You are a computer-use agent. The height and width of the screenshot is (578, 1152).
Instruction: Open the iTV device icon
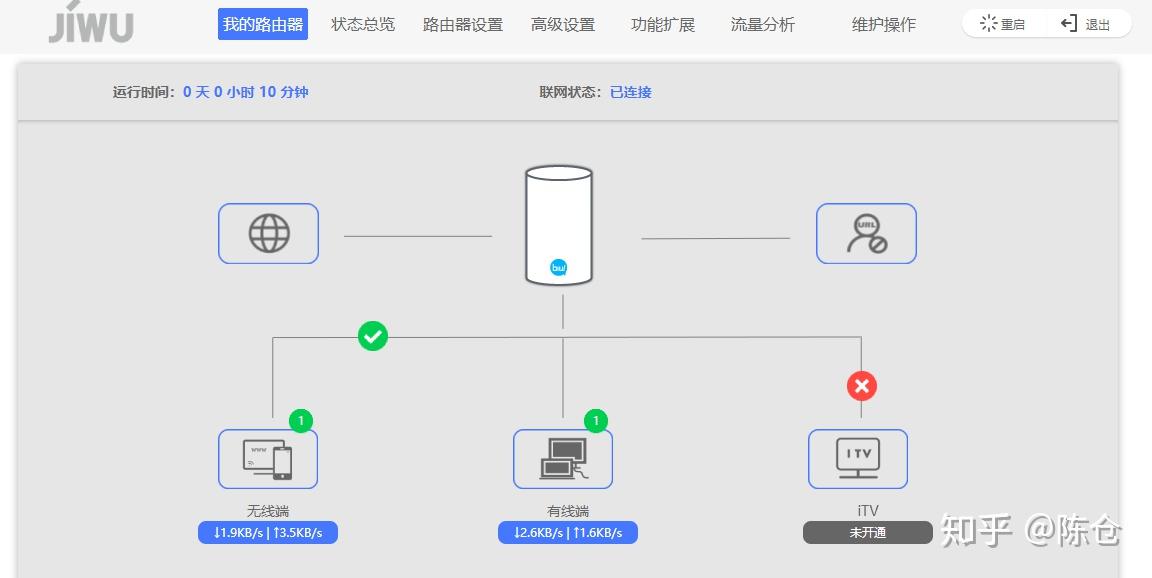click(x=857, y=458)
